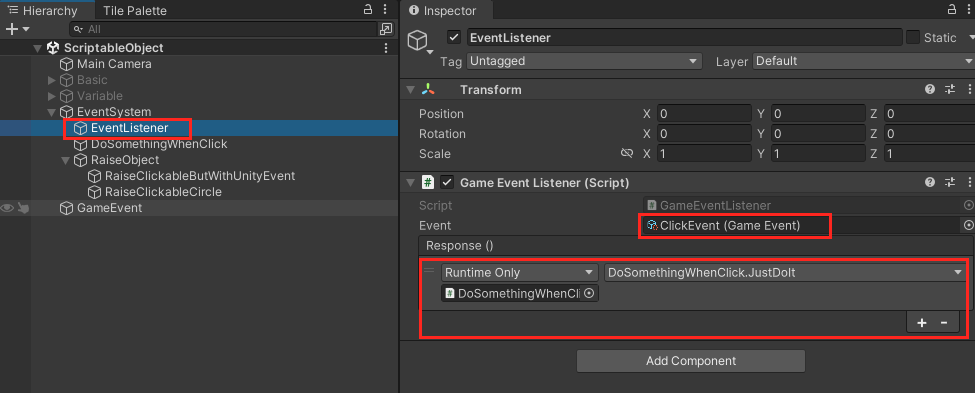
Task: Click the Response list item drag handle
Action: pyautogui.click(x=429, y=270)
